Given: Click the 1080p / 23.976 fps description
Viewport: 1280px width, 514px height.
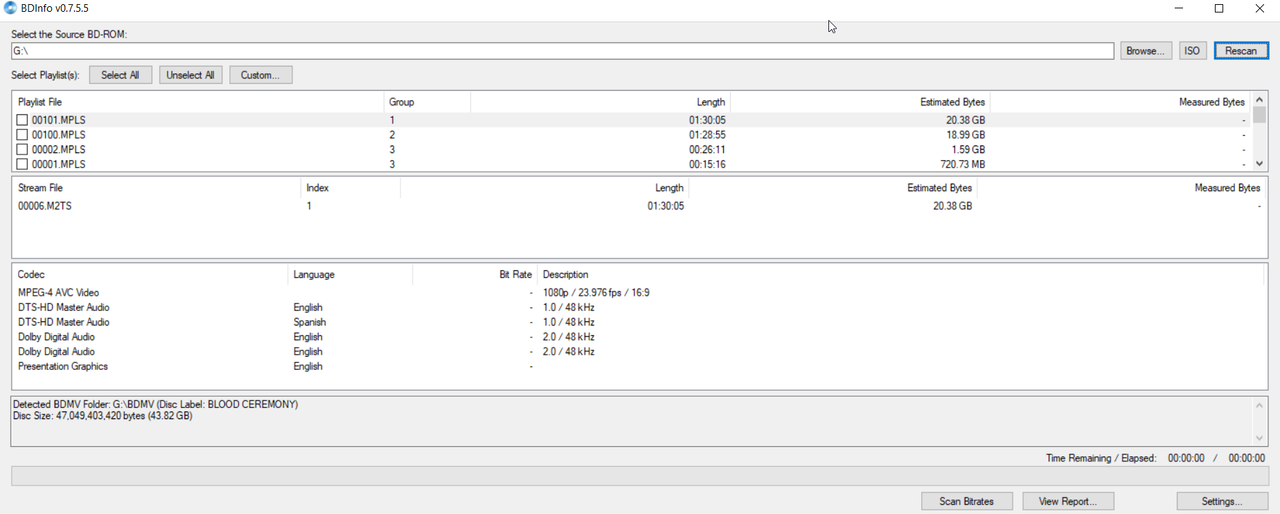Looking at the screenshot, I should click(x=596, y=293).
